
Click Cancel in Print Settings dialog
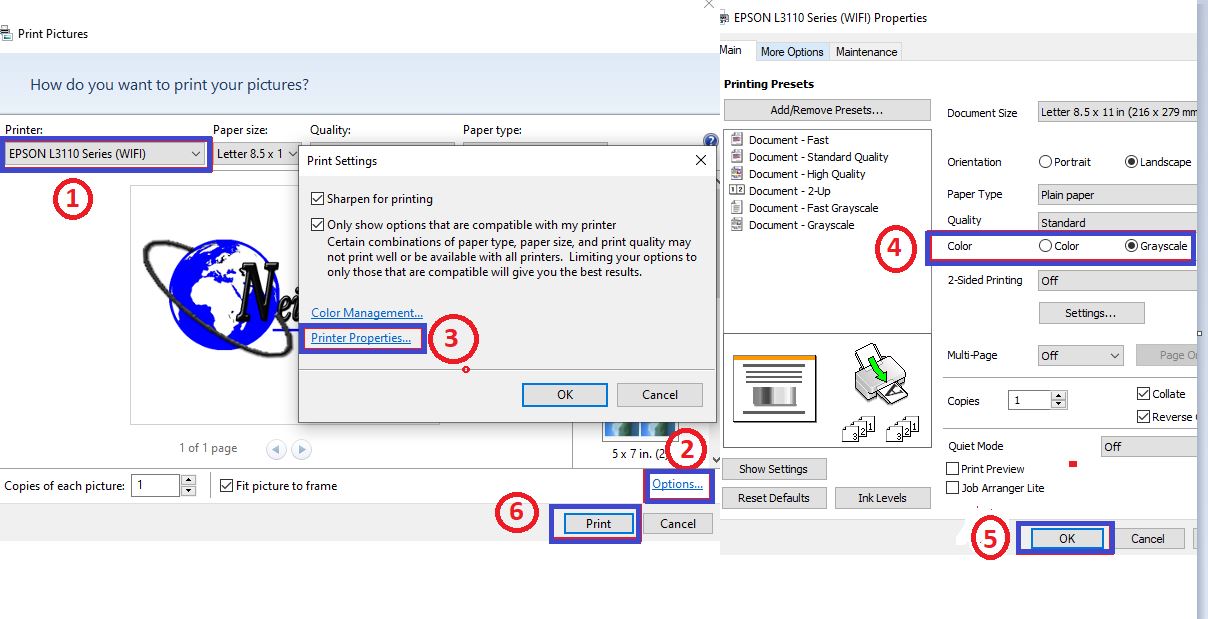coord(660,395)
